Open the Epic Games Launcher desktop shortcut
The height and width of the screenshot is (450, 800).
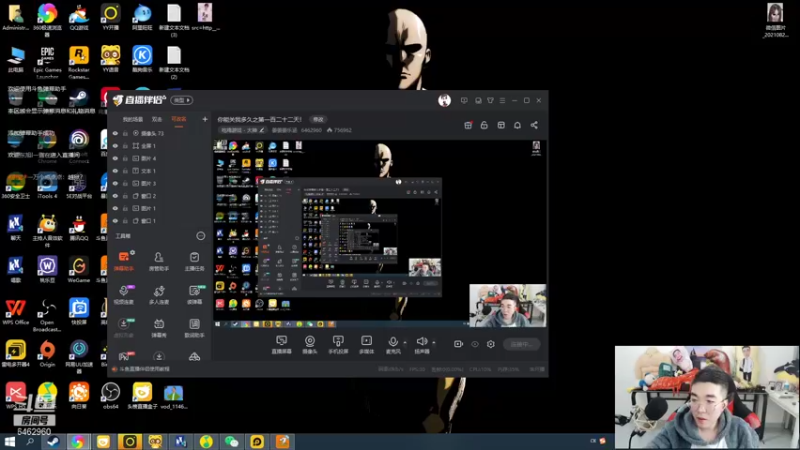point(47,62)
